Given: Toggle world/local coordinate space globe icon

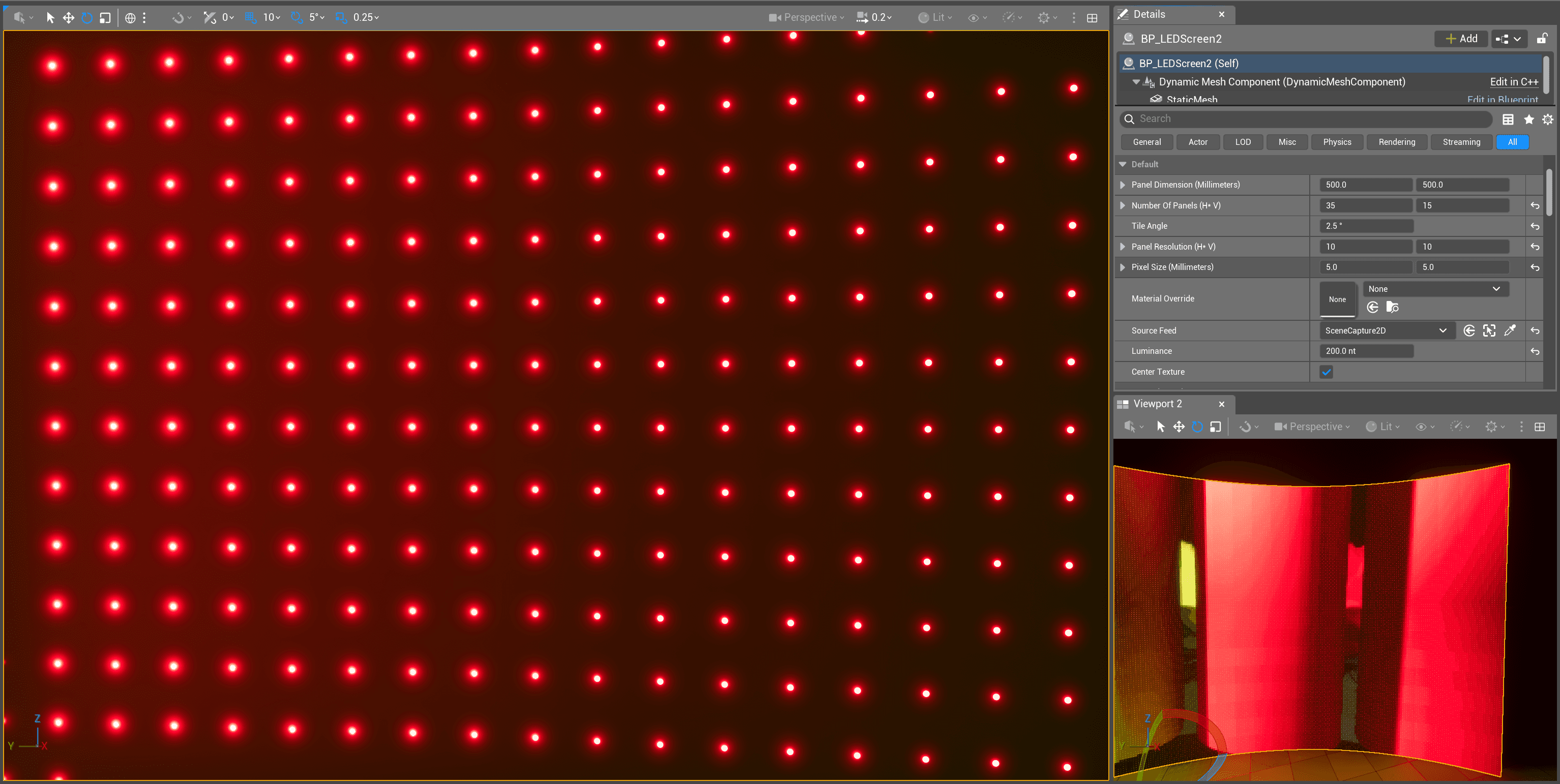Looking at the screenshot, I should pos(130,18).
